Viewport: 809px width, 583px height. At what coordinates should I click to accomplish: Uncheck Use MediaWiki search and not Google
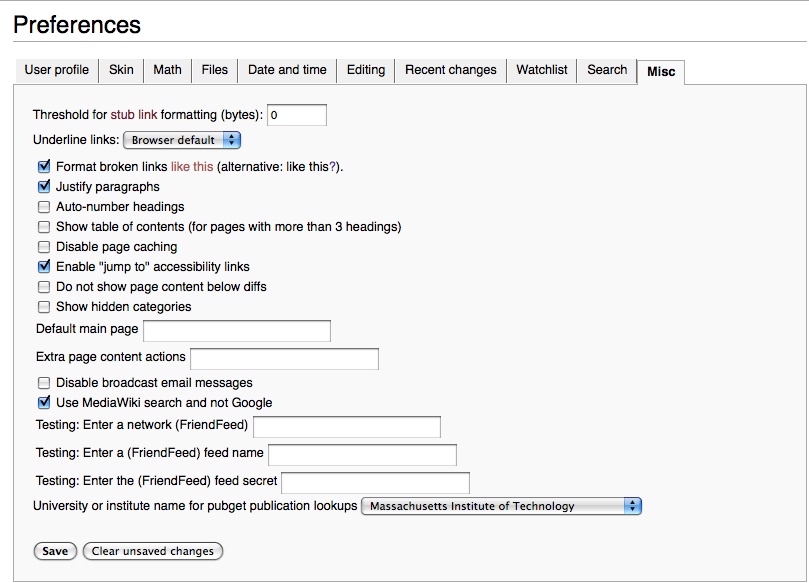(x=44, y=403)
